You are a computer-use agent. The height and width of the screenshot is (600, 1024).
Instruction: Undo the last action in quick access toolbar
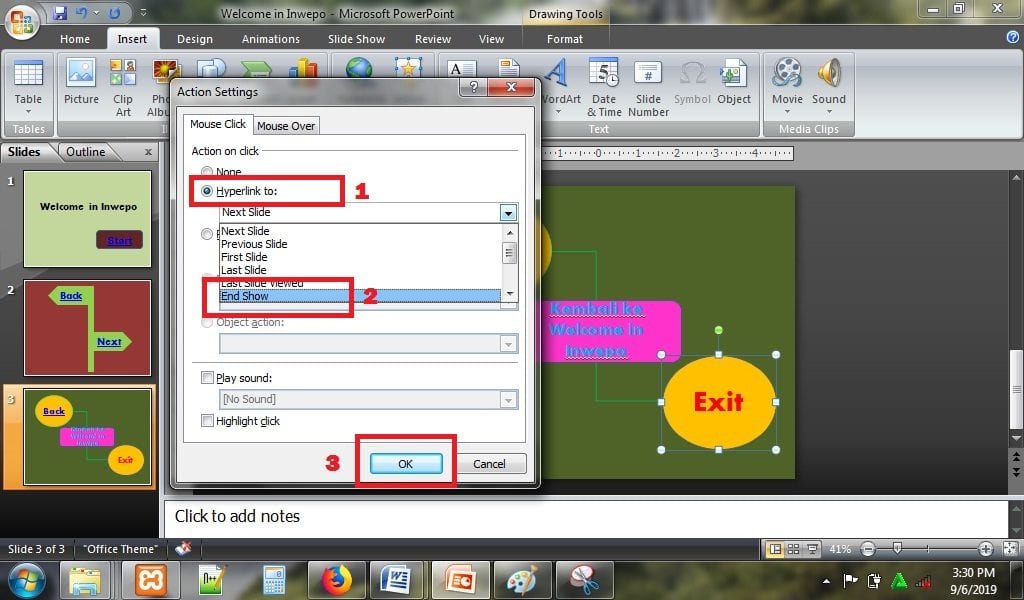81,13
